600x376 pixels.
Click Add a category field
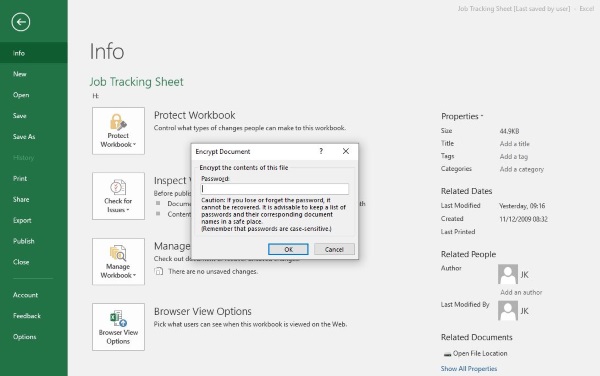click(522, 169)
